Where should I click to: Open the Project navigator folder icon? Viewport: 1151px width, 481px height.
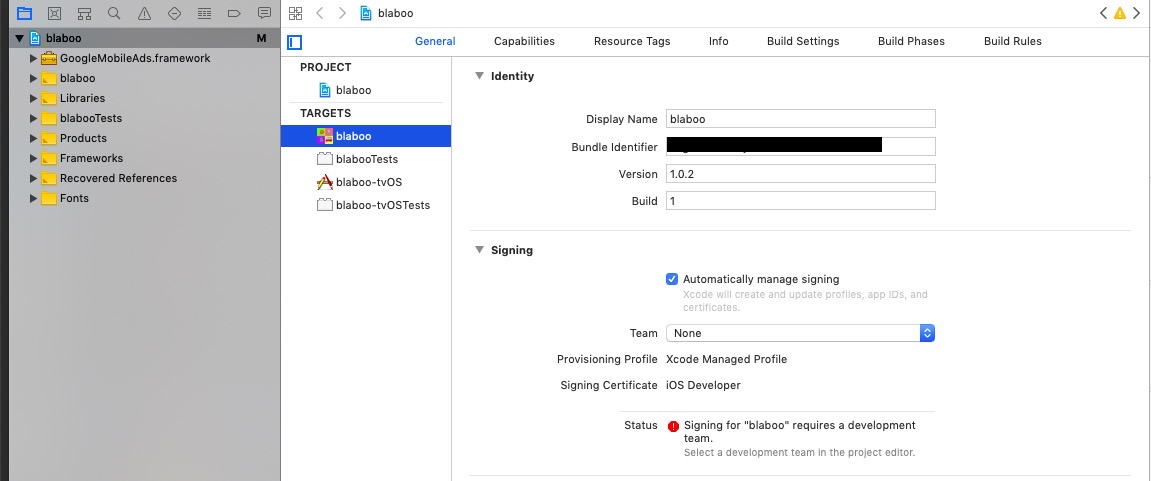[x=25, y=13]
